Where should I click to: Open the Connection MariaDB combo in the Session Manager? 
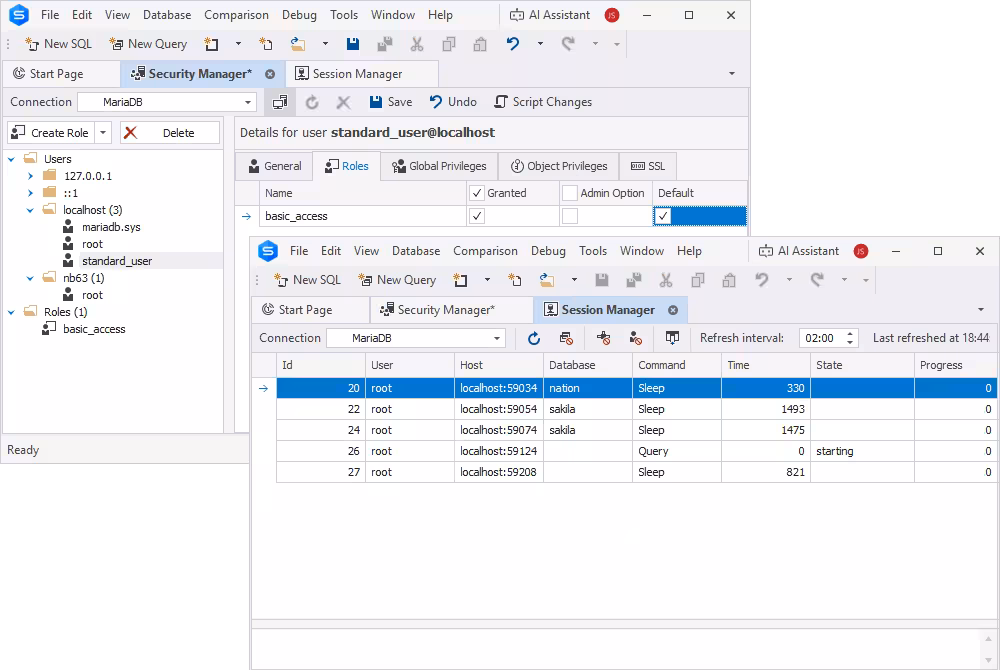(416, 338)
